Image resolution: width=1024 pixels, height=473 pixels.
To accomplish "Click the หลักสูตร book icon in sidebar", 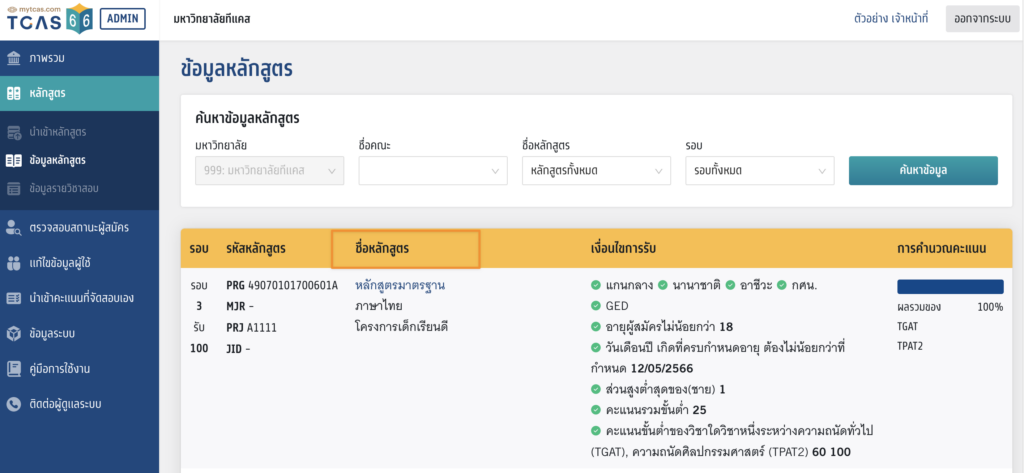I will tap(14, 93).
